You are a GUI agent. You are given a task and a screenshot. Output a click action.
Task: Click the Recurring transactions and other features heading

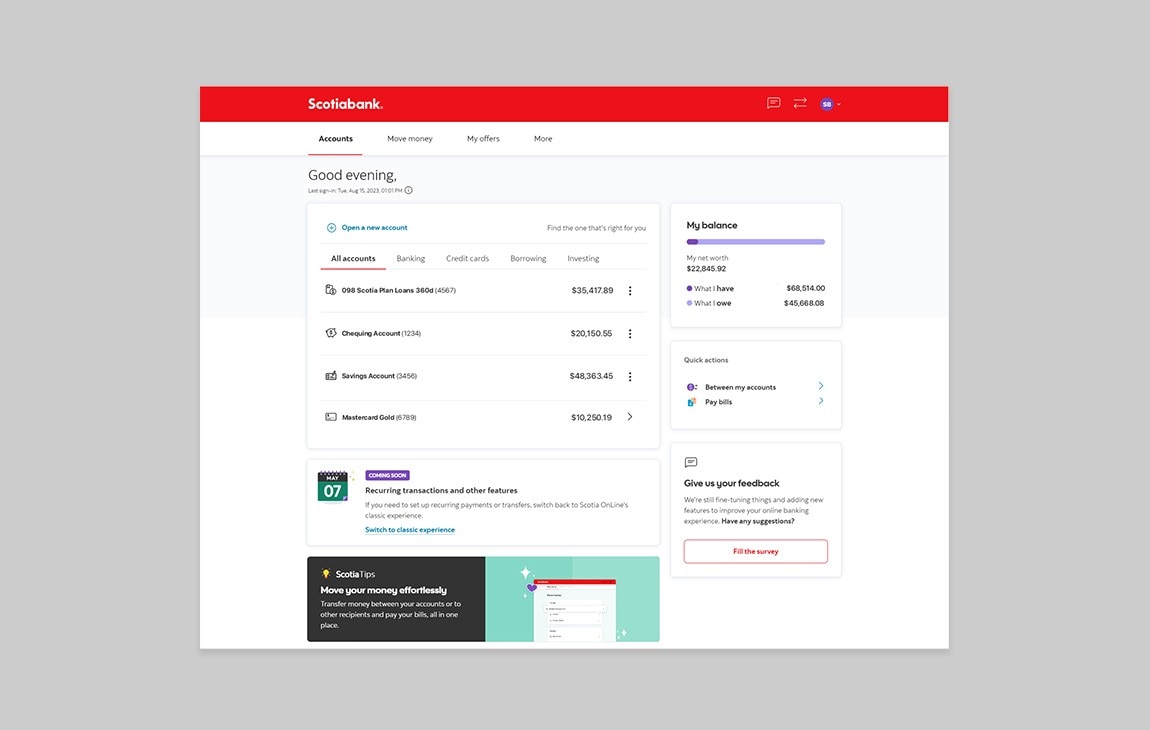pos(441,490)
